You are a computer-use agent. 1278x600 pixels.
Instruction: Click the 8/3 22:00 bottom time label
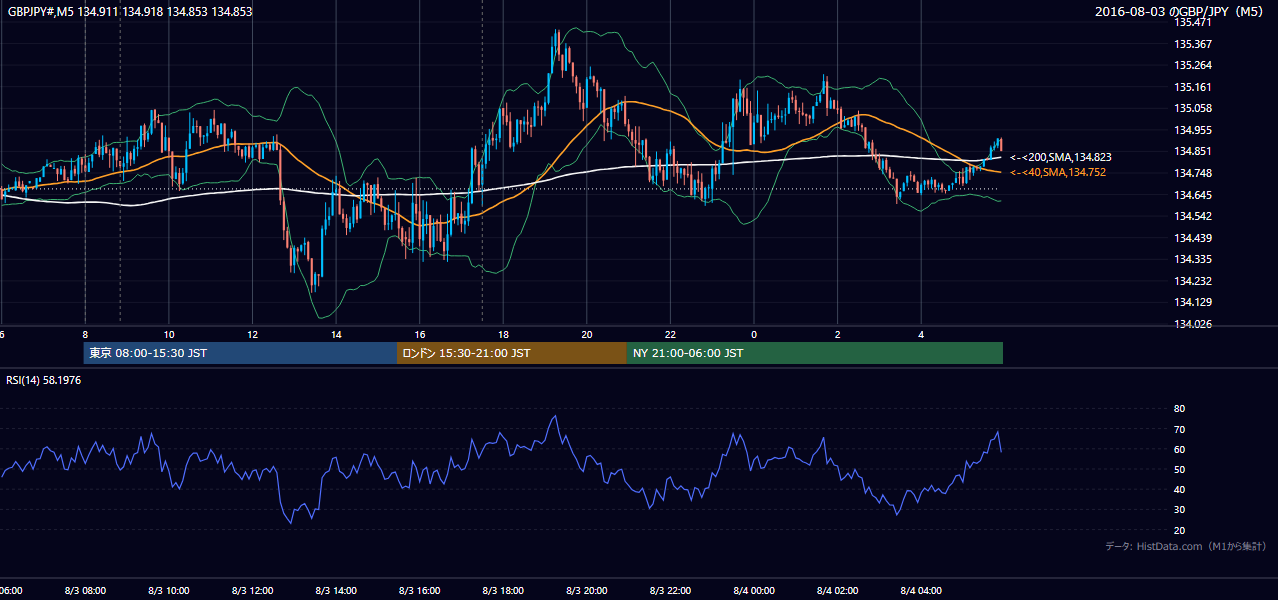[670, 591]
